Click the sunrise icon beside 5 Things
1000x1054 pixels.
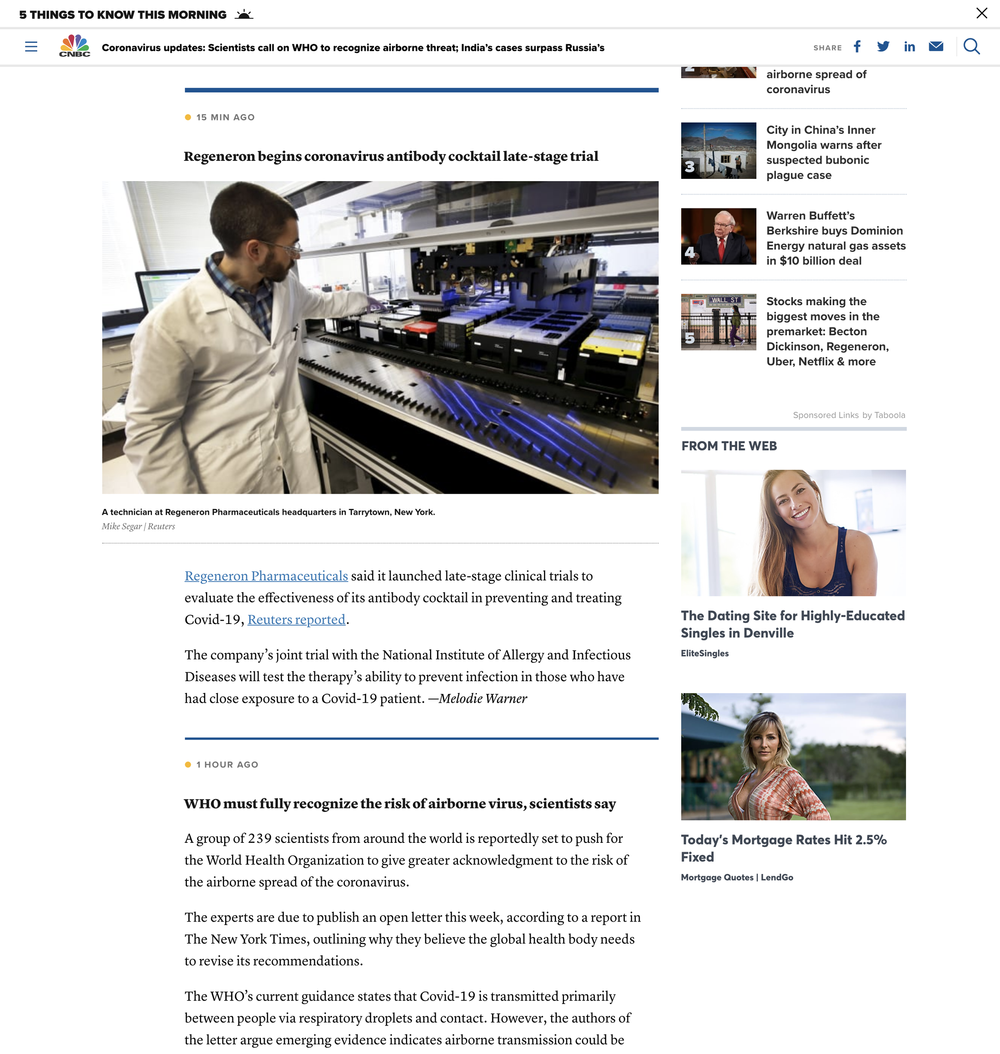[x=244, y=14]
